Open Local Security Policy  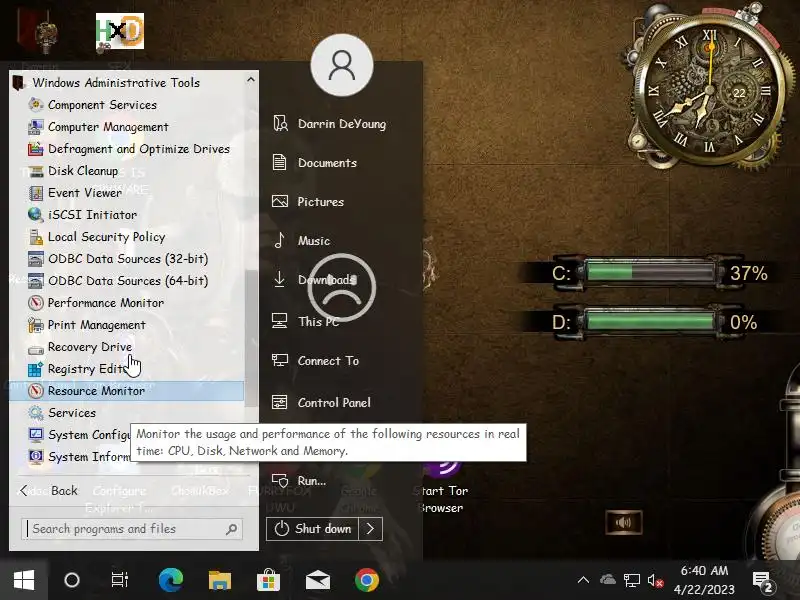(126, 236)
